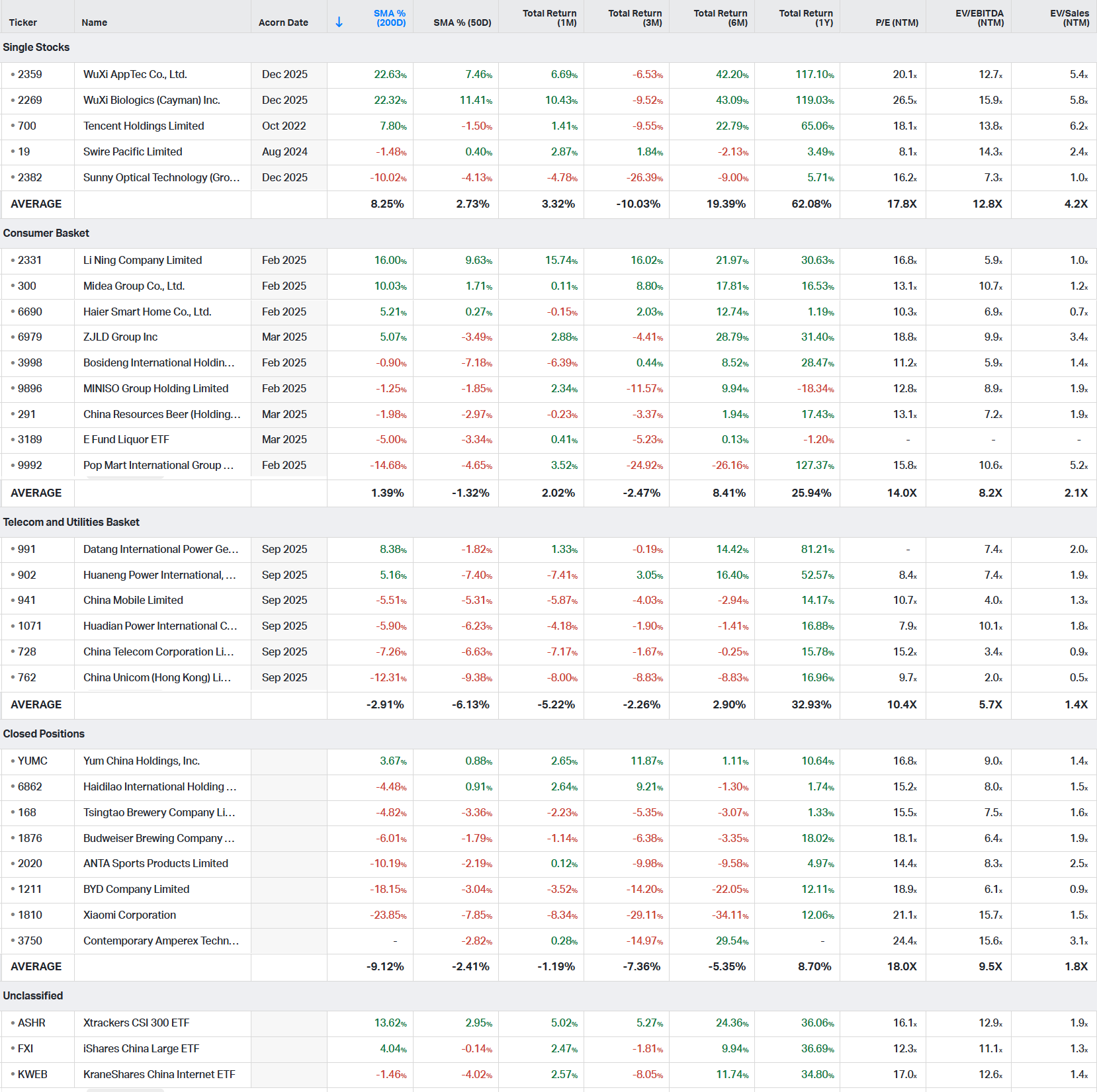Image resolution: width=1097 pixels, height=1092 pixels.
Task: Open KraneShares China Internet ETF entry
Action: click(159, 1075)
